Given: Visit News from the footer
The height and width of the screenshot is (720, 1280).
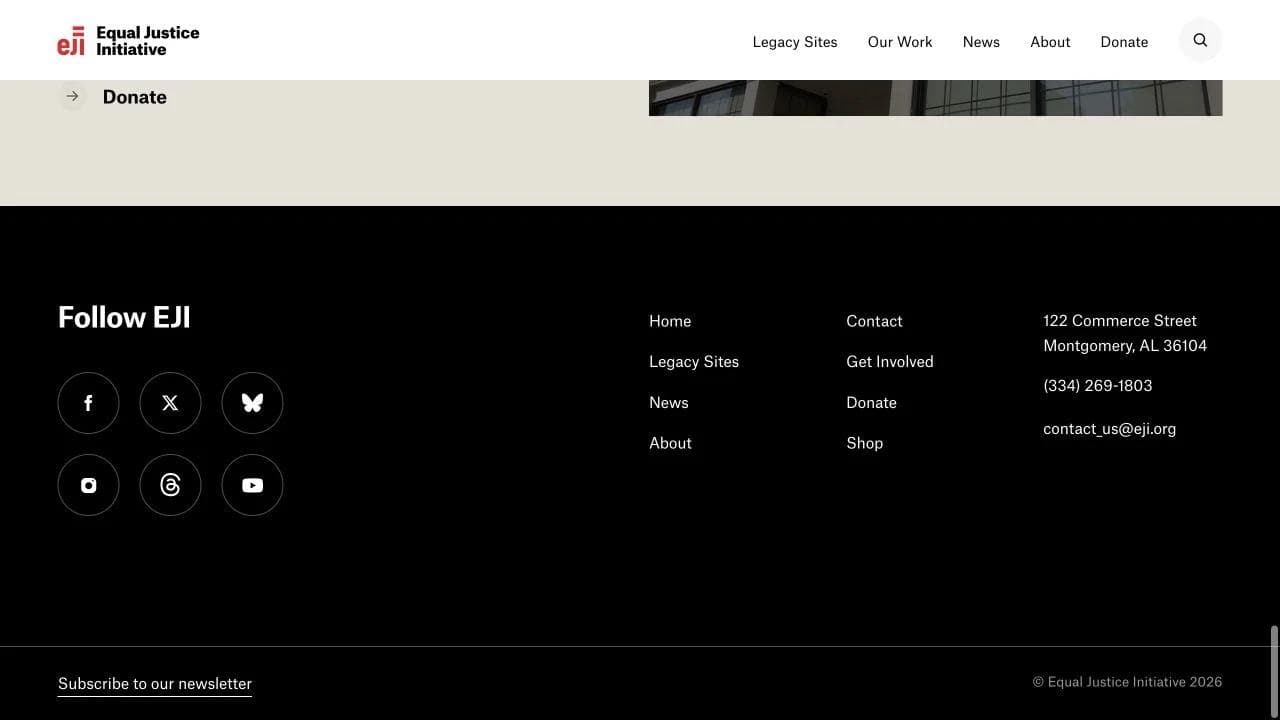Looking at the screenshot, I should coord(669,403).
